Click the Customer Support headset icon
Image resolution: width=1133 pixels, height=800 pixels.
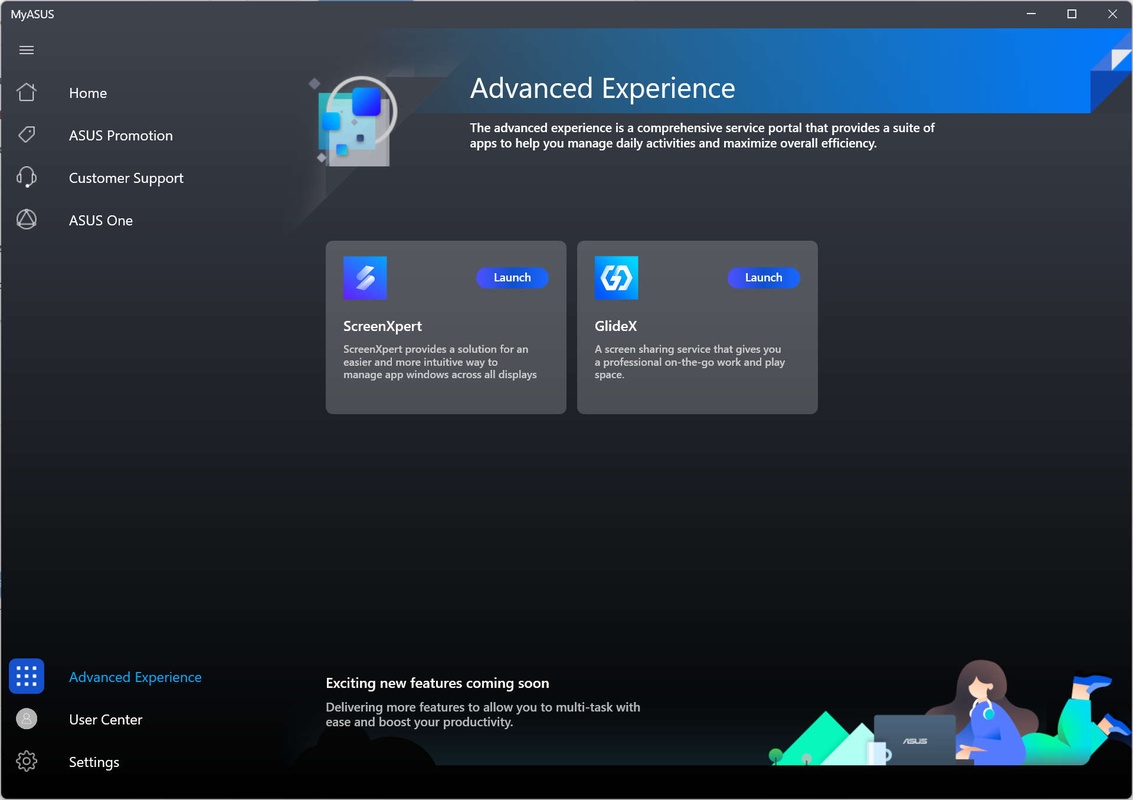tap(27, 178)
